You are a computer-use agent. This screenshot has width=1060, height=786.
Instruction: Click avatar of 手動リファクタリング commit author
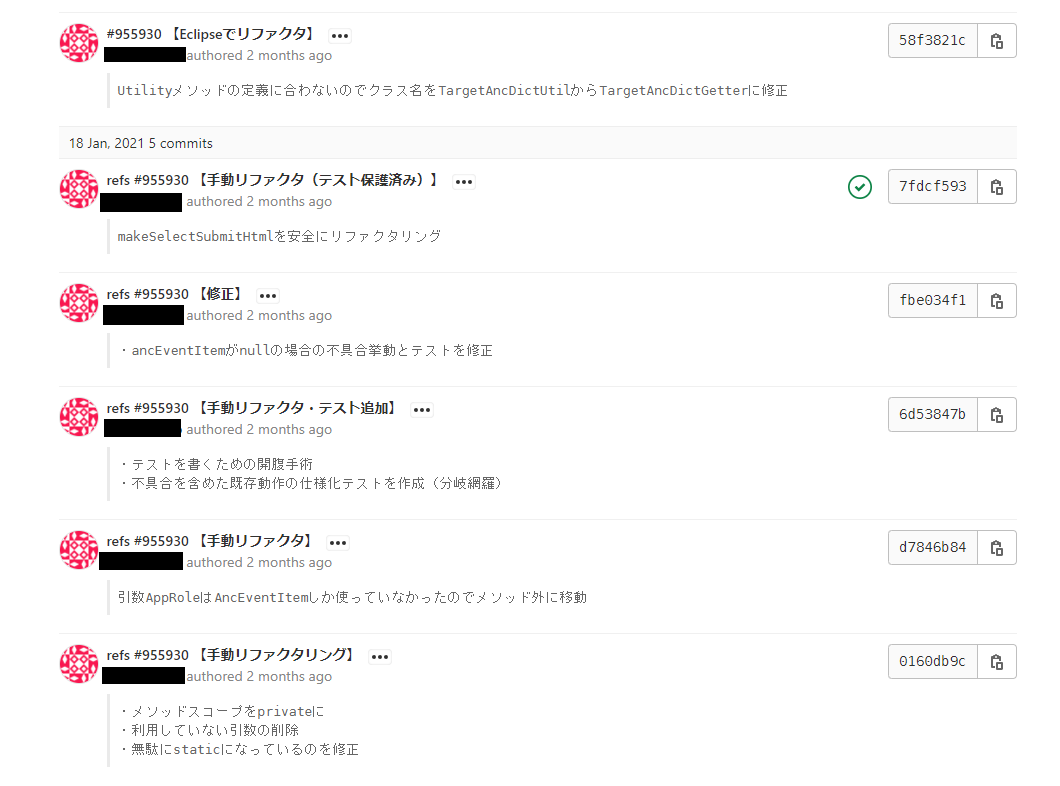79,664
